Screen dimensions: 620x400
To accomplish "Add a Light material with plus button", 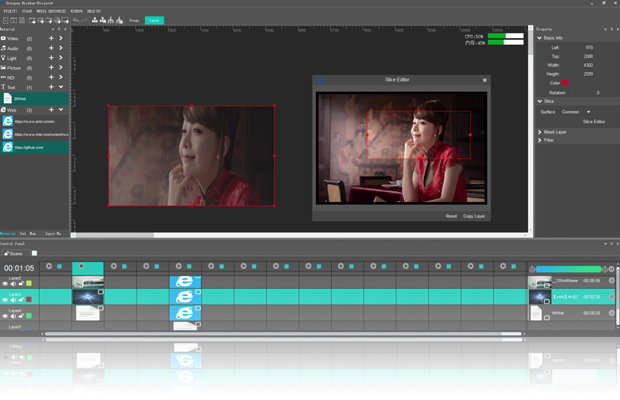I will 51,58.
